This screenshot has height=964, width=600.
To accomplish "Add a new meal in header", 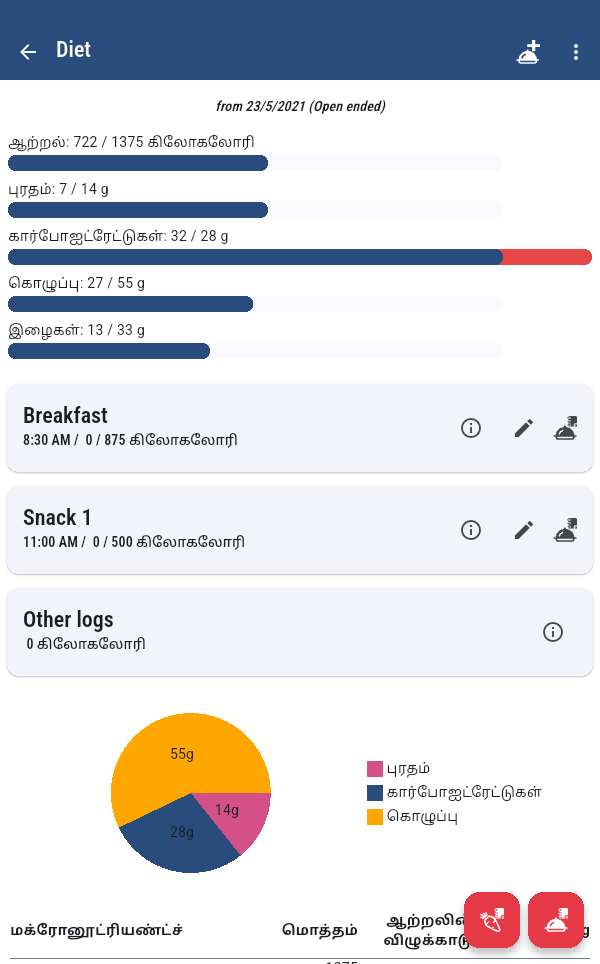I will coord(529,52).
